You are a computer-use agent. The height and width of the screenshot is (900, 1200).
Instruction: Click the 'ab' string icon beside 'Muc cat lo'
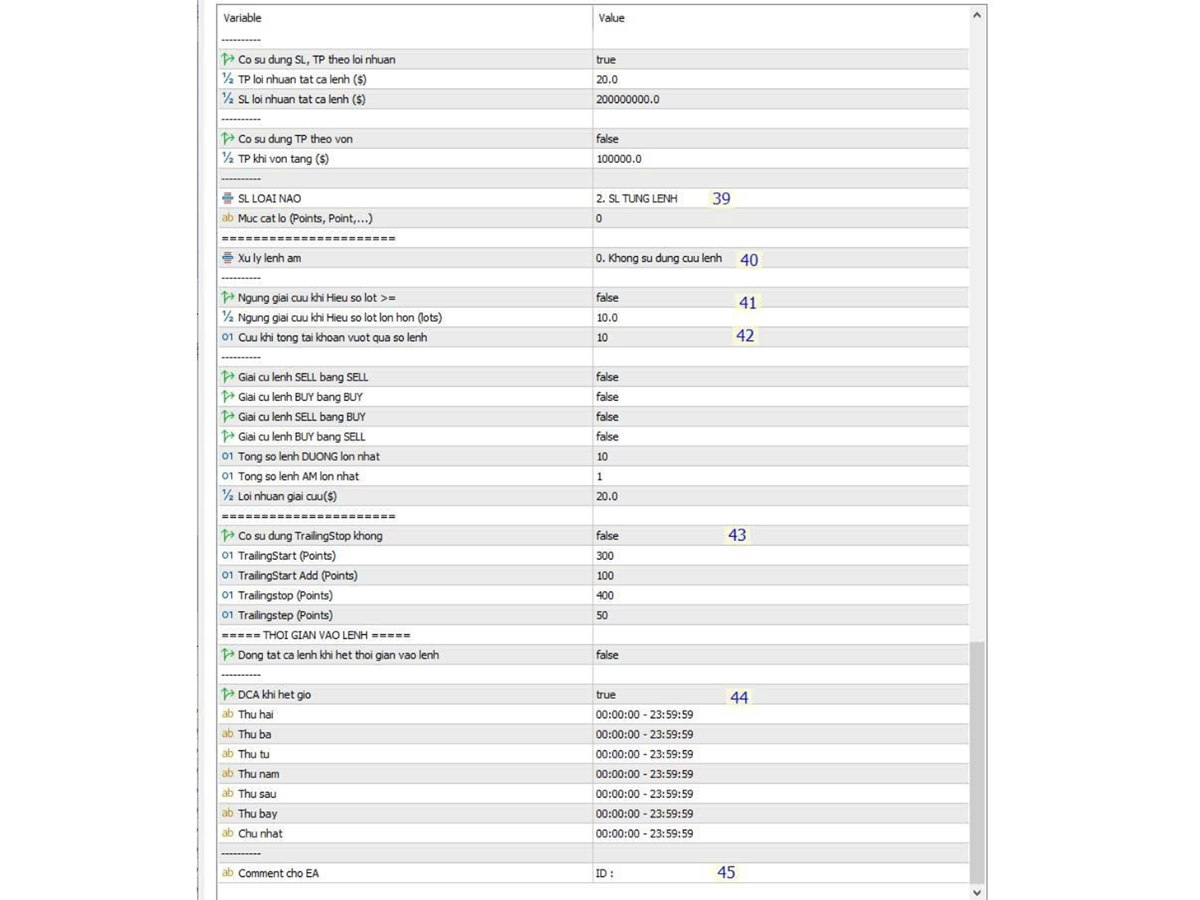point(228,218)
